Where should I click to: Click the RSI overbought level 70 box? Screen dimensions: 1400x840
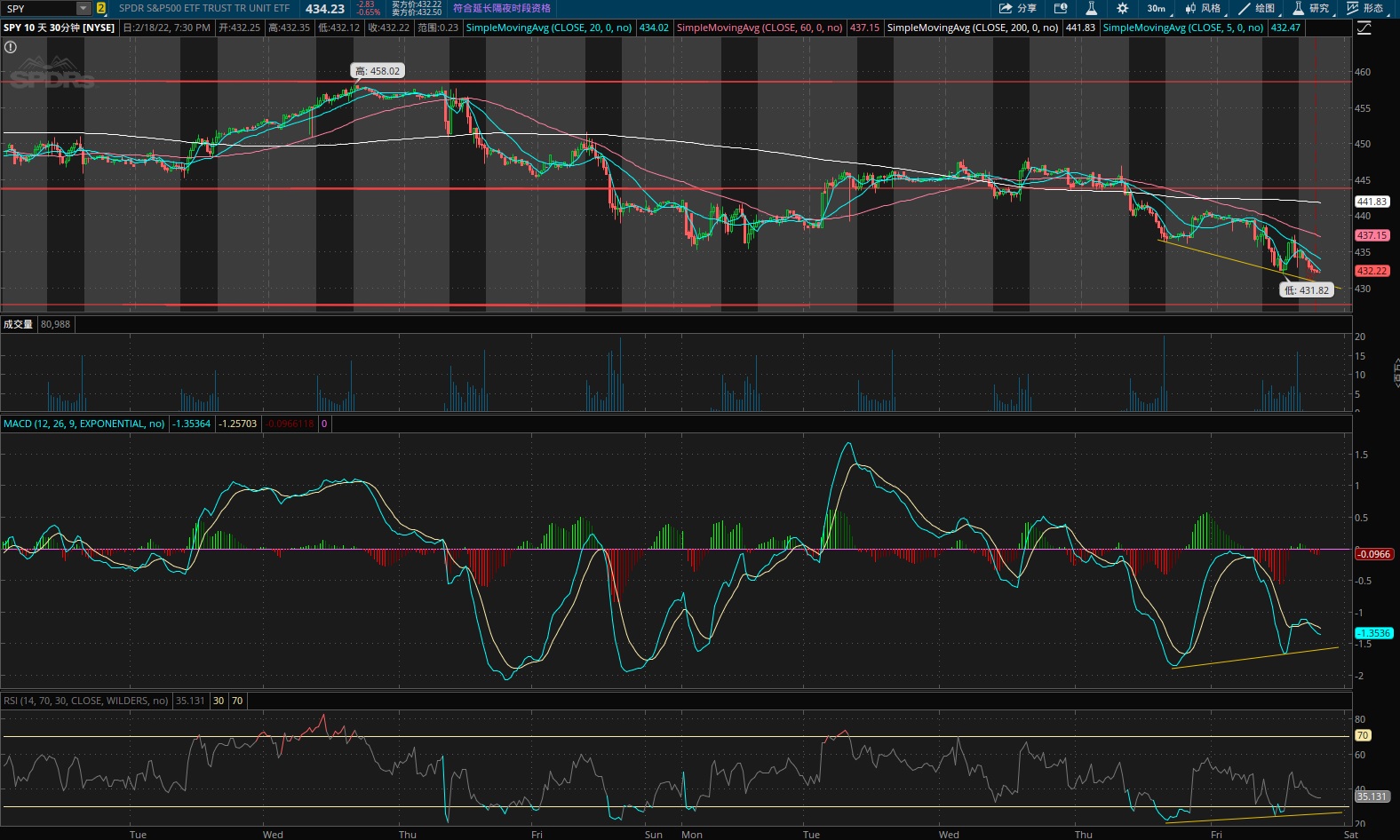[x=237, y=701]
